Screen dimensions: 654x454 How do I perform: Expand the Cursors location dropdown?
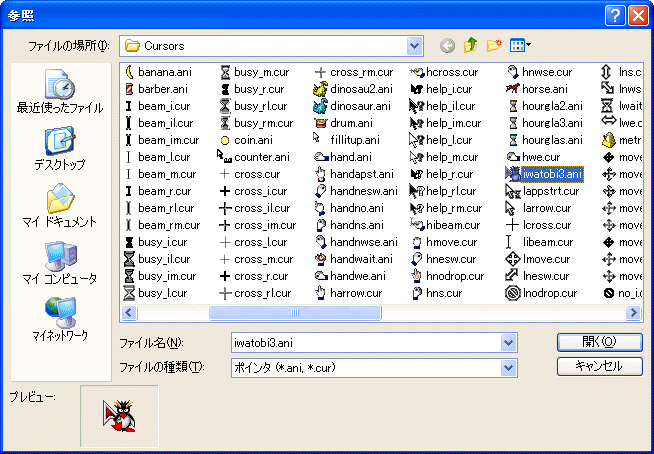point(414,46)
